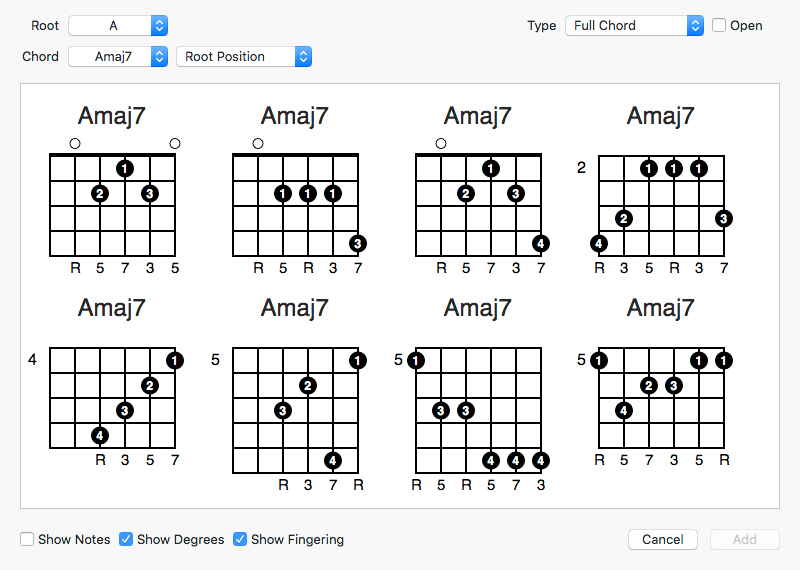The width and height of the screenshot is (800, 570).
Task: Pick the bottom-row Amaj7 diagram labeled R 3 7 R
Action: coord(295,410)
